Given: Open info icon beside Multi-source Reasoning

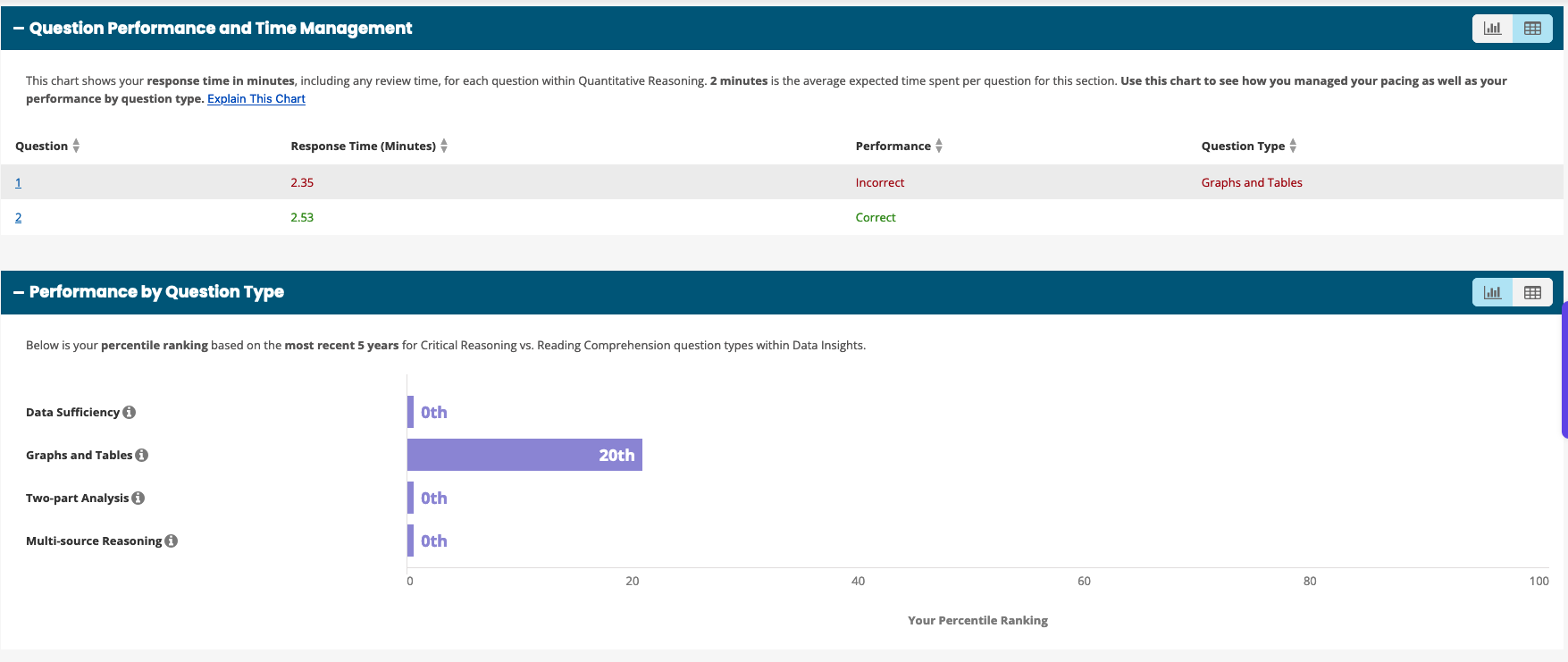Looking at the screenshot, I should pyautogui.click(x=172, y=540).
